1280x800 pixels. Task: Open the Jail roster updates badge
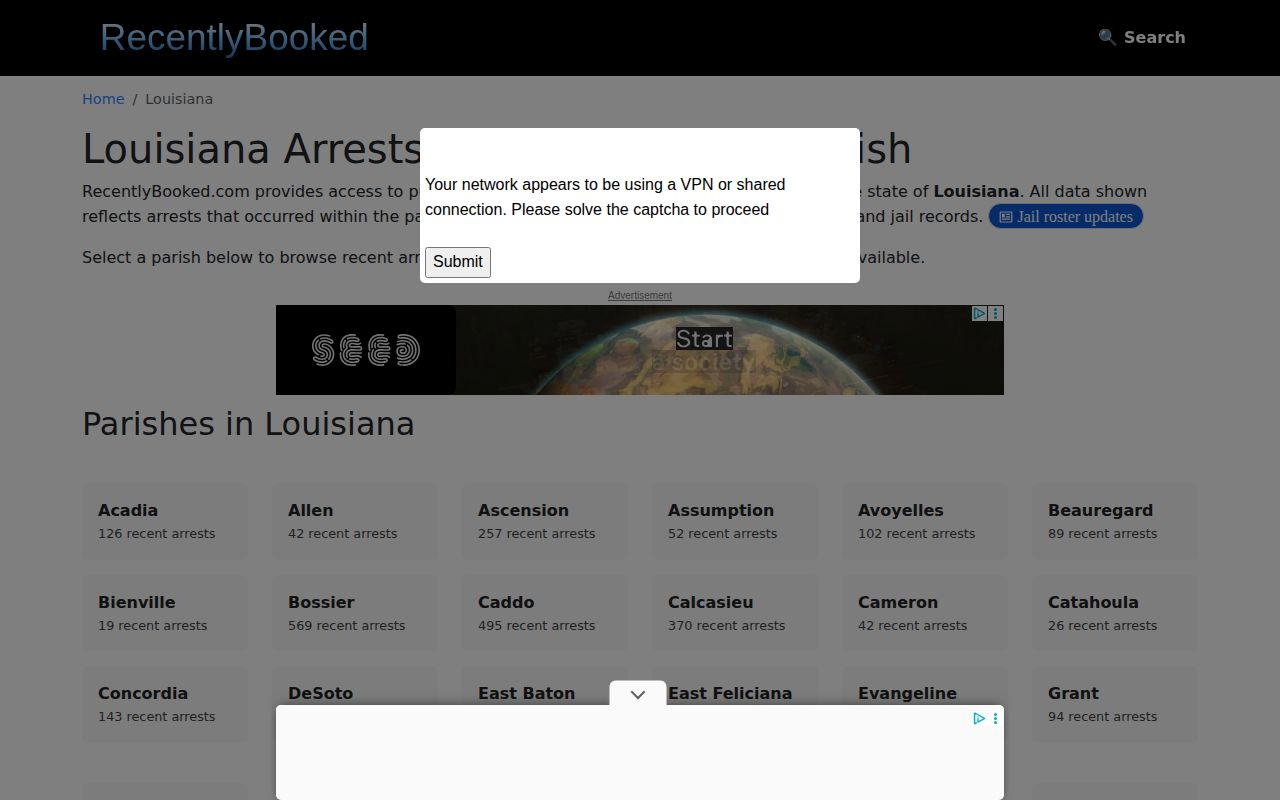tap(1065, 217)
